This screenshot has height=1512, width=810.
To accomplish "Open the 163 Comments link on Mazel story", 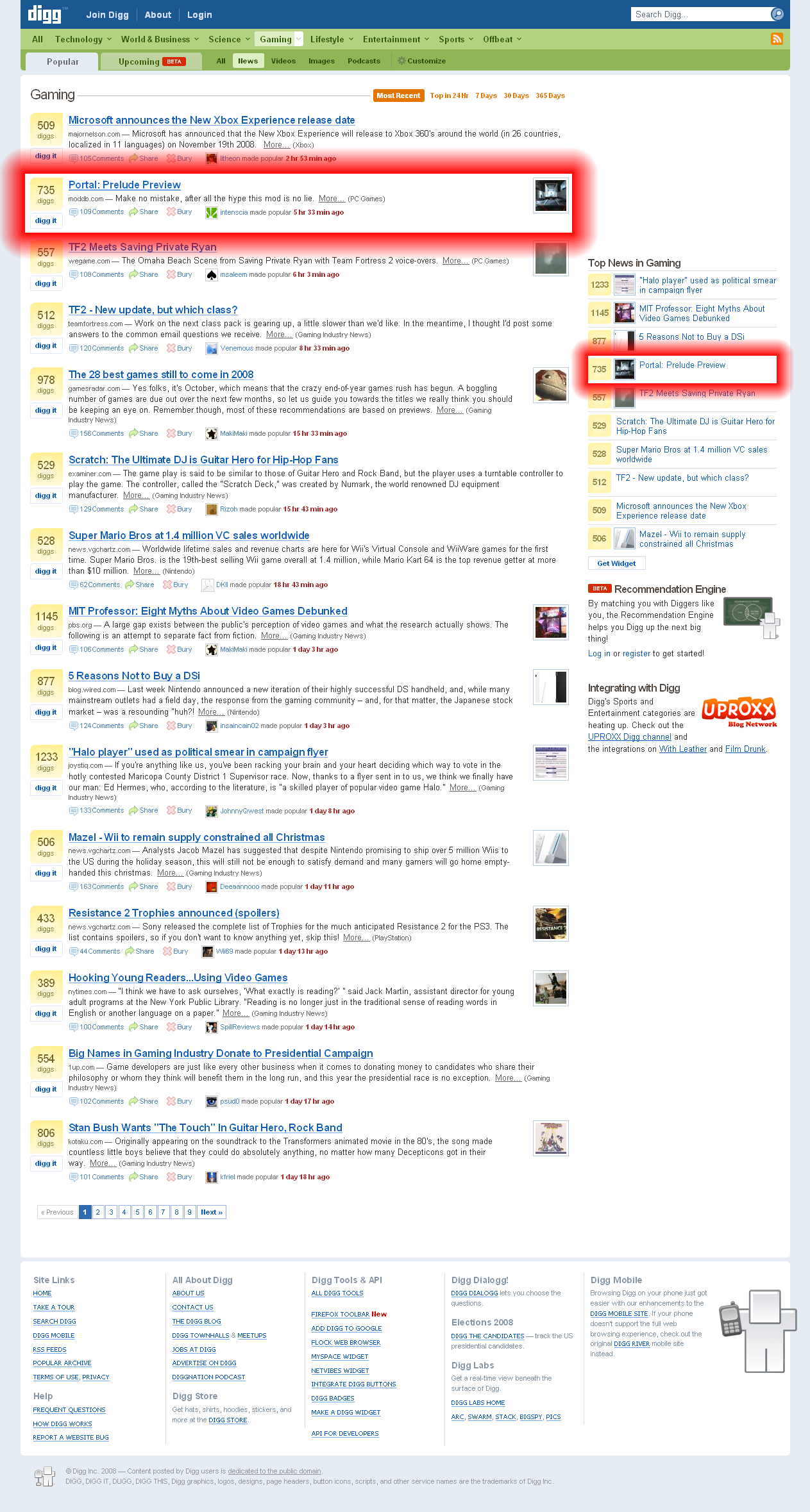I will (x=101, y=886).
